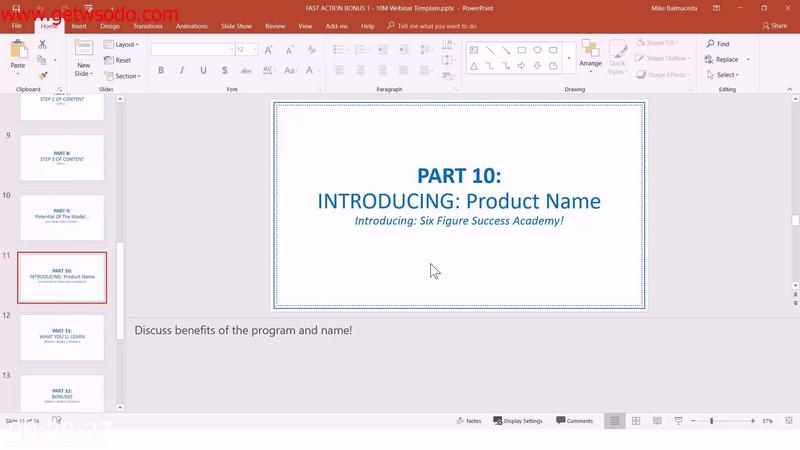
Task: Apply Strikethrough formatting icon
Action: 246,70
